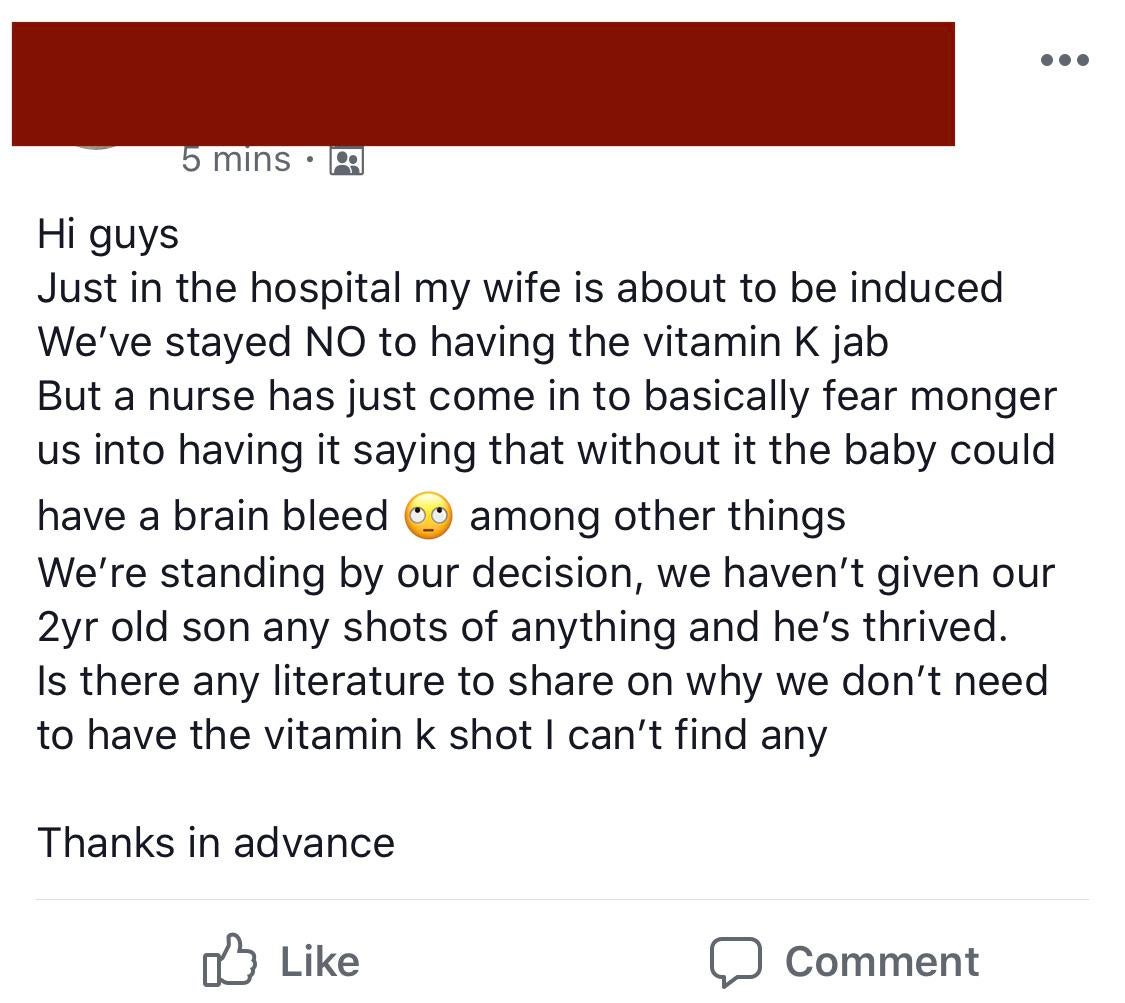
Task: Tap the "Comment" text label
Action: (x=882, y=961)
